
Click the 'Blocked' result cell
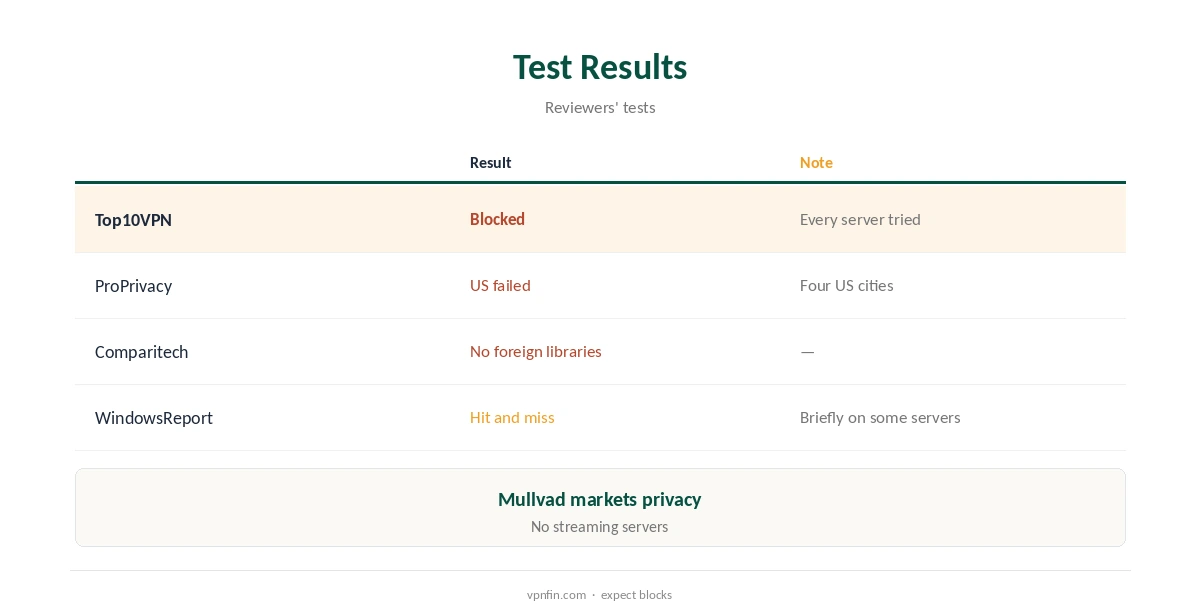[497, 219]
